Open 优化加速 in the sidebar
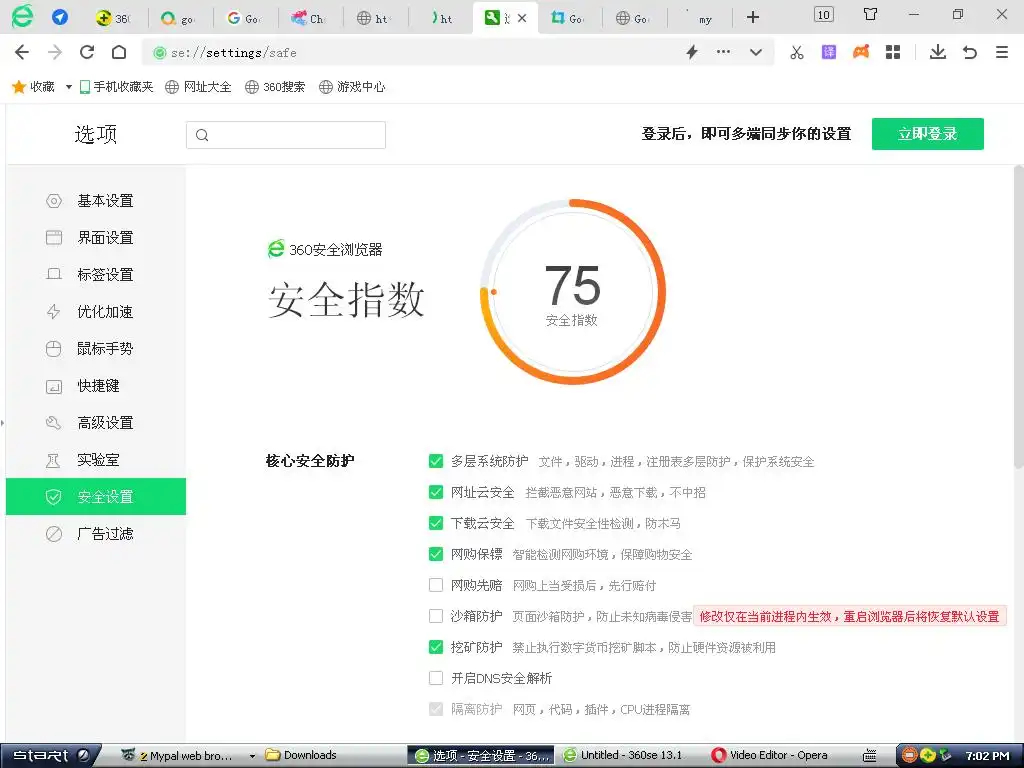Image resolution: width=1024 pixels, height=768 pixels. click(x=96, y=312)
